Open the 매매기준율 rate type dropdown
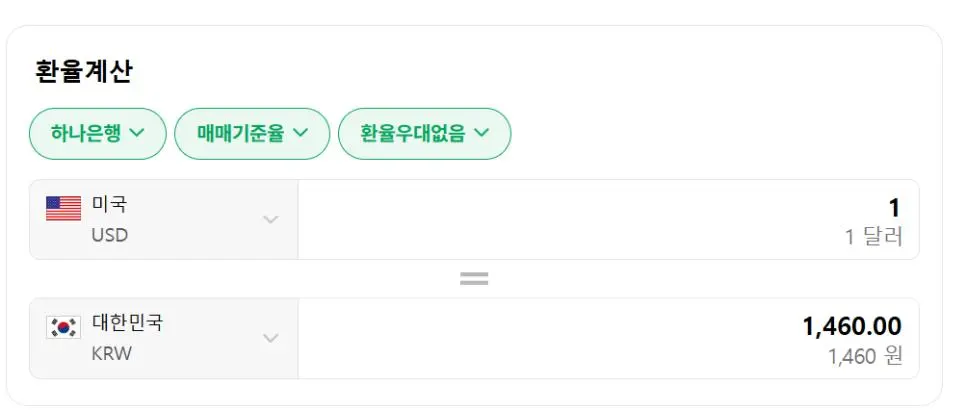 point(251,134)
